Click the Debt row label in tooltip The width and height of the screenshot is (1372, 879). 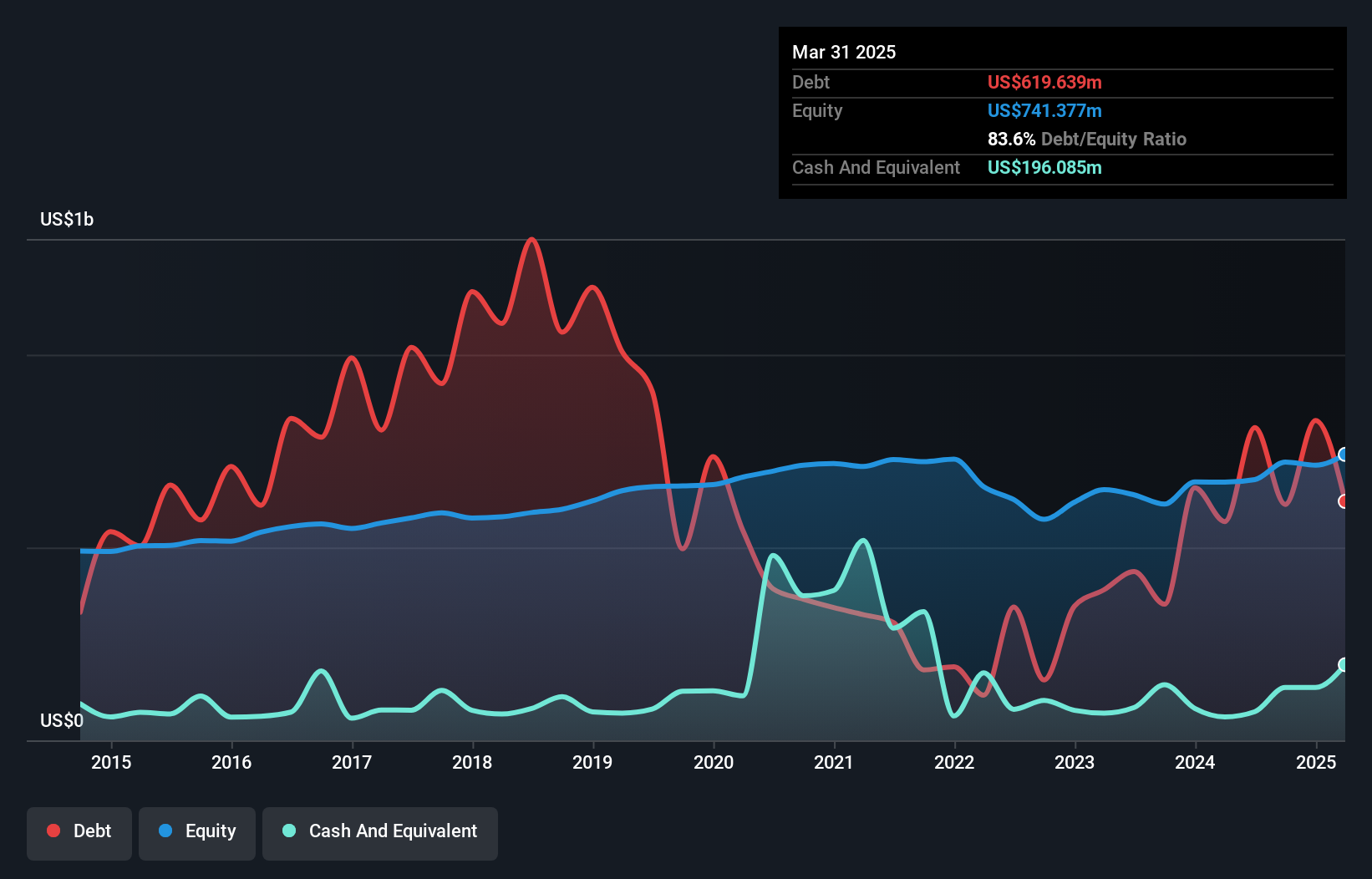click(x=810, y=82)
